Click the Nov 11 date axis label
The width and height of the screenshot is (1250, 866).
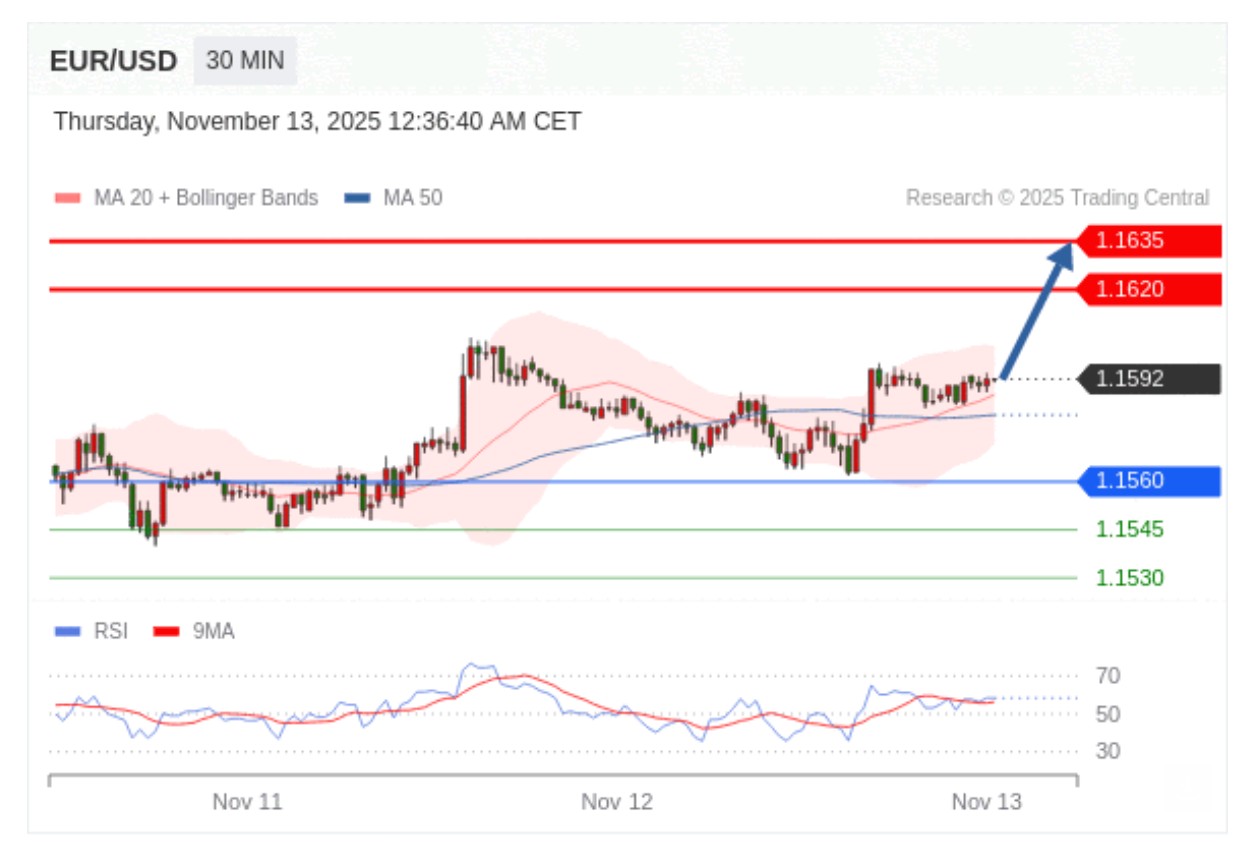(x=247, y=802)
